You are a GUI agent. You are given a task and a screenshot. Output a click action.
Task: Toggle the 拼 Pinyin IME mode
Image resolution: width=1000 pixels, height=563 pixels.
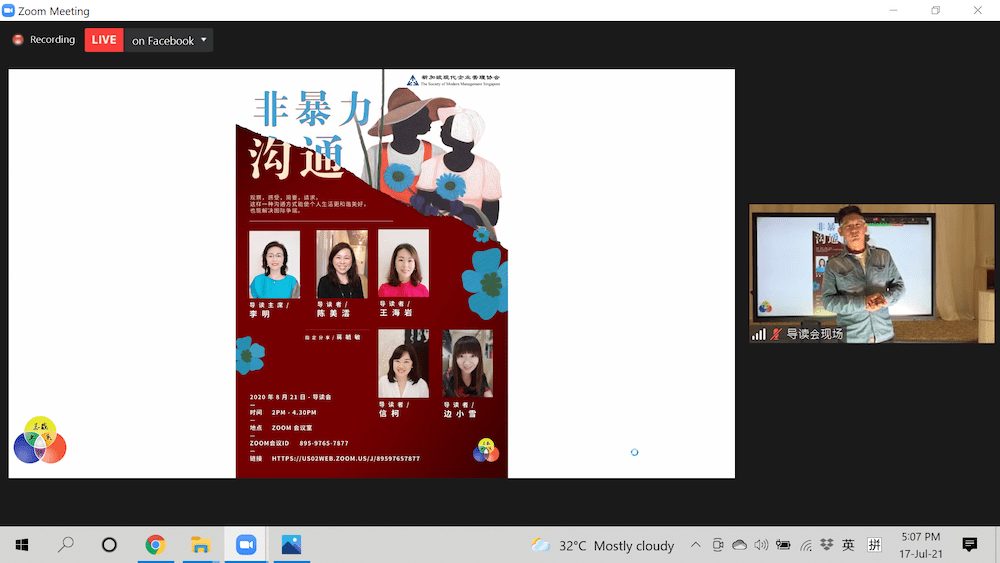click(x=874, y=545)
